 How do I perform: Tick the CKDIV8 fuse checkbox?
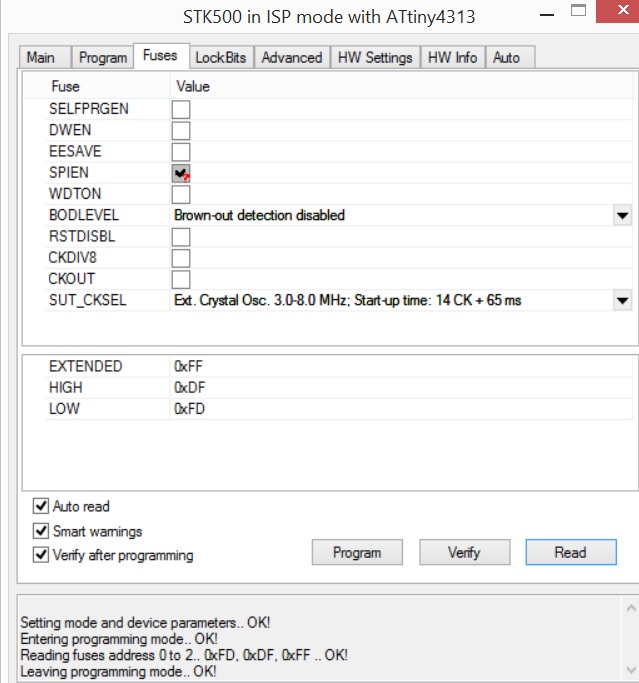pos(181,259)
